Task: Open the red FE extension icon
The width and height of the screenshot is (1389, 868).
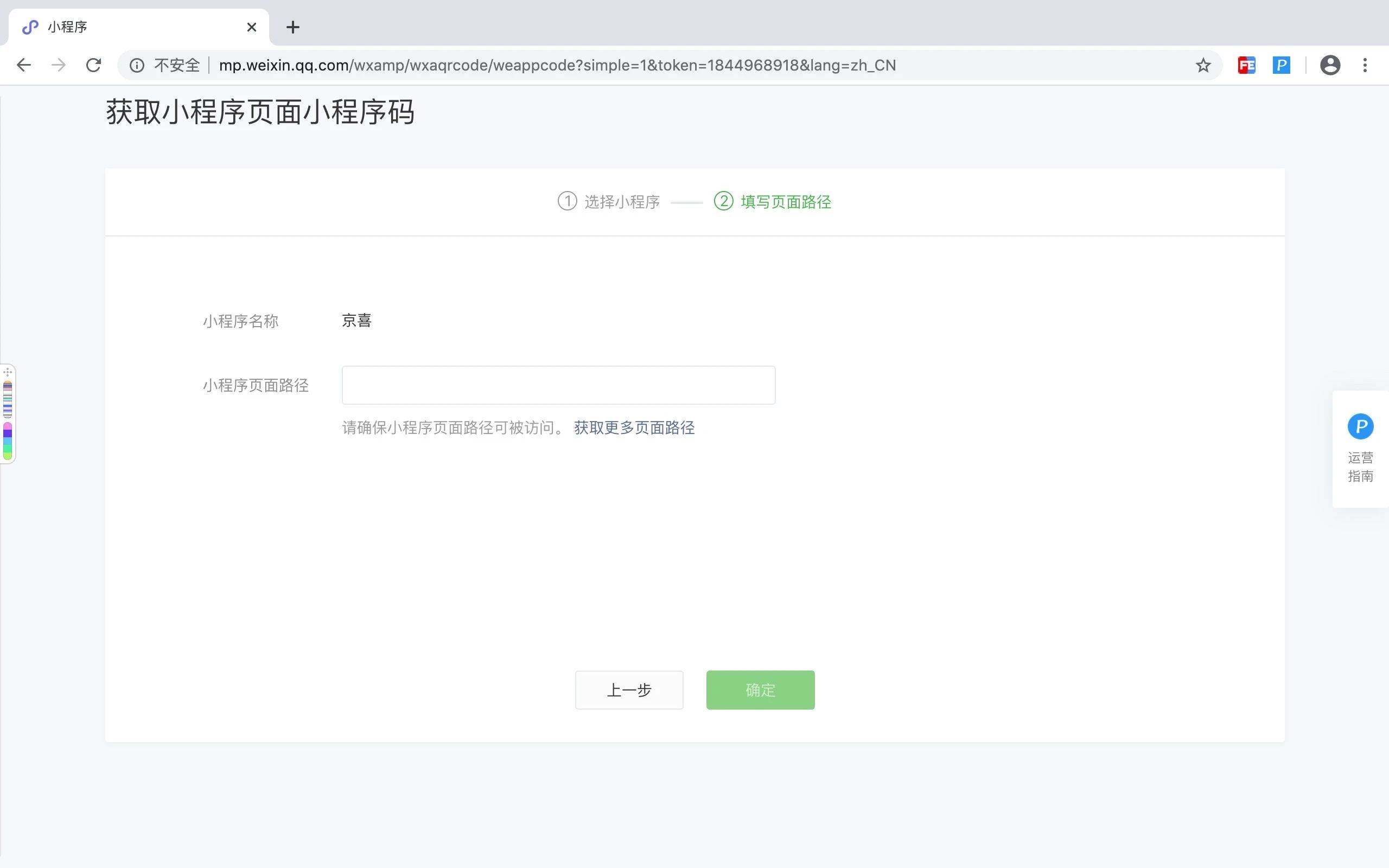Action: coord(1246,66)
